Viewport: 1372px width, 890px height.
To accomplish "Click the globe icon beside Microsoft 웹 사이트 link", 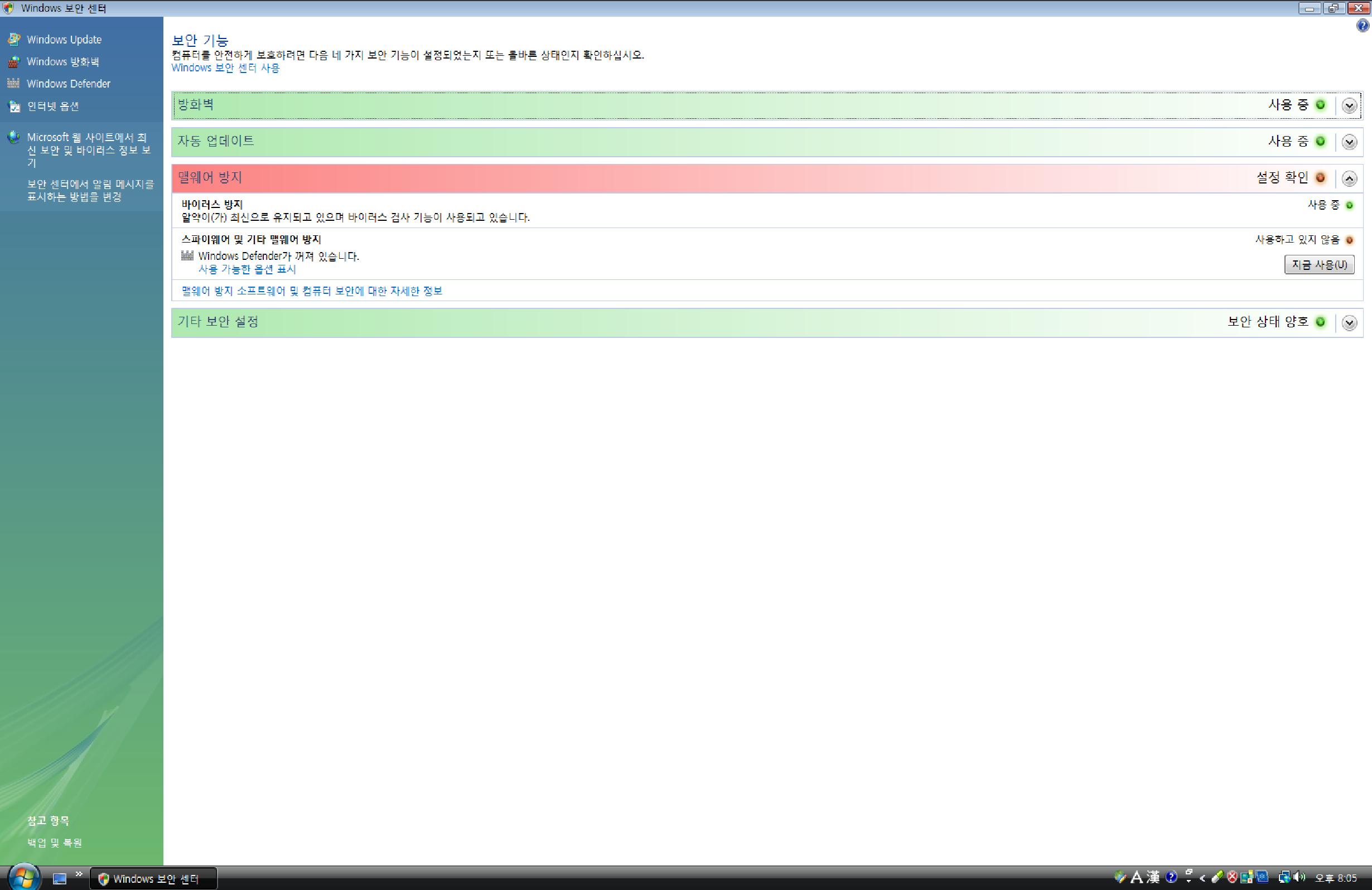I will pyautogui.click(x=13, y=137).
